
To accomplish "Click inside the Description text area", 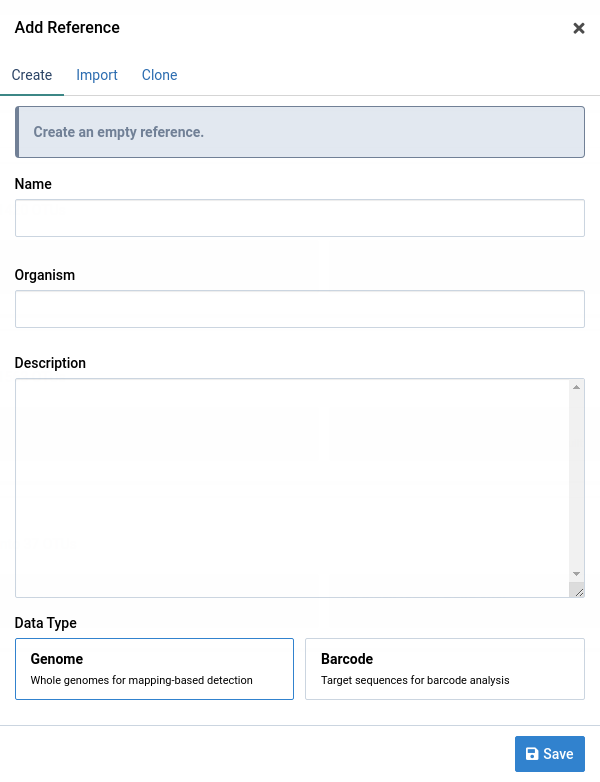I will click(x=292, y=487).
